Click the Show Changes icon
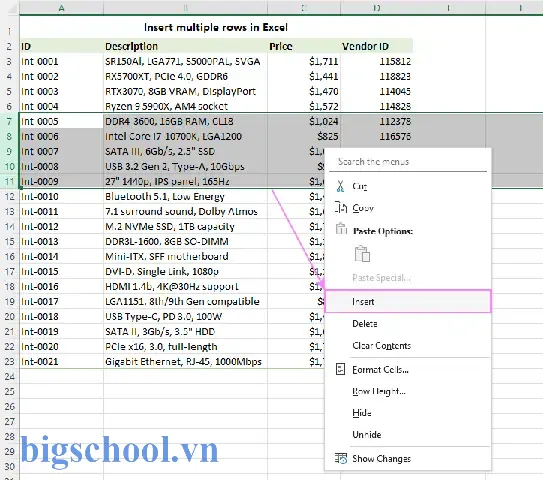 pyautogui.click(x=341, y=458)
